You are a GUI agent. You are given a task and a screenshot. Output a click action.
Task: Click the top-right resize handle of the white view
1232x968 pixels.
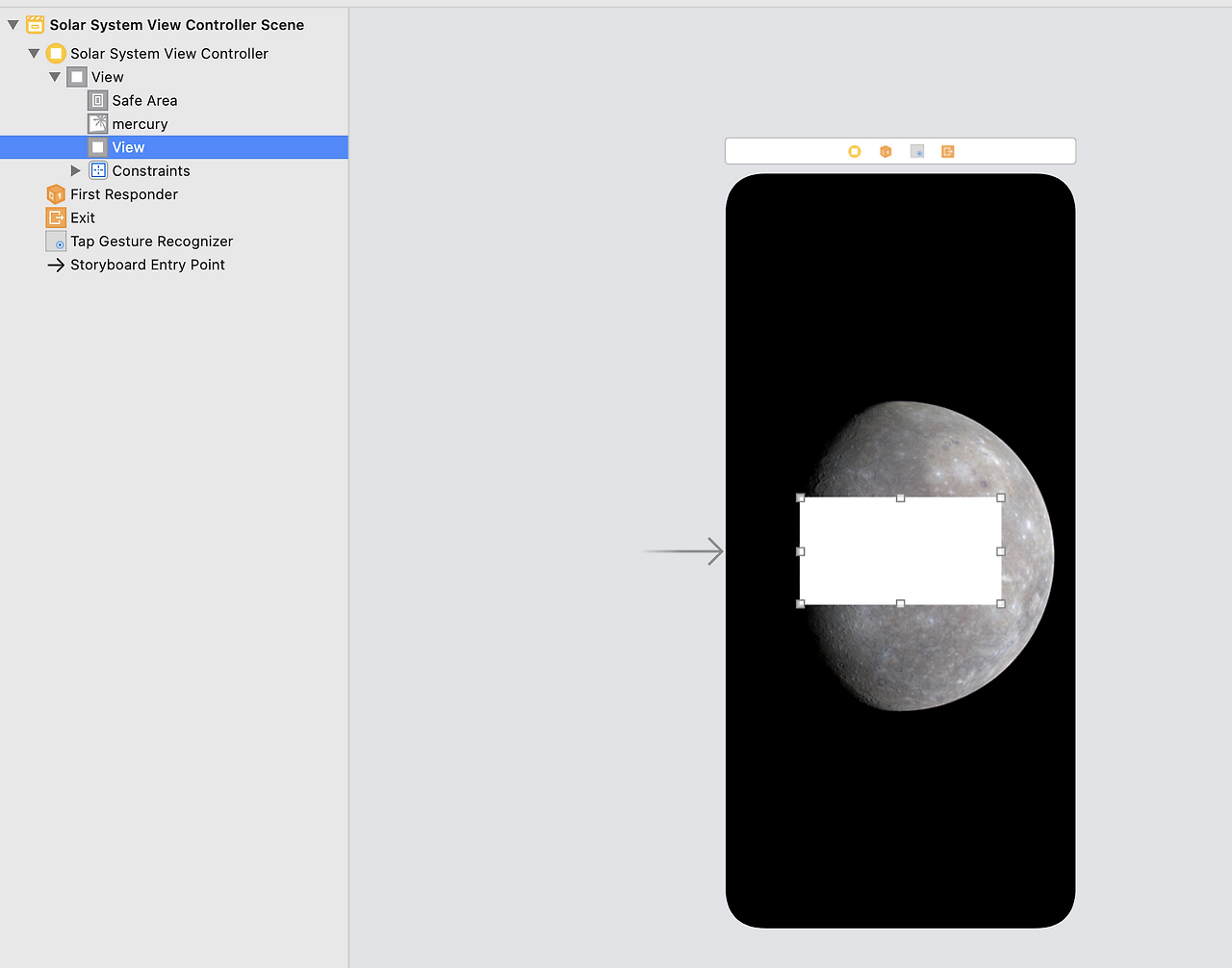[1001, 497]
